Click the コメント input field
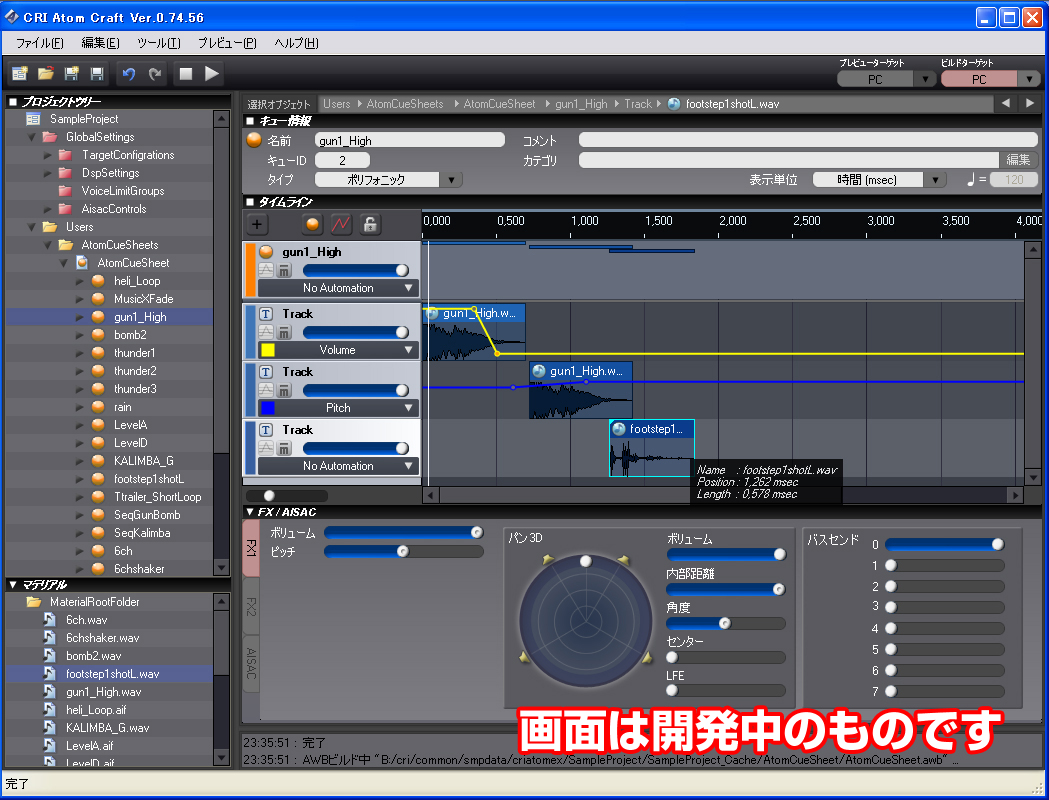This screenshot has height=800, width=1049. pyautogui.click(x=807, y=141)
